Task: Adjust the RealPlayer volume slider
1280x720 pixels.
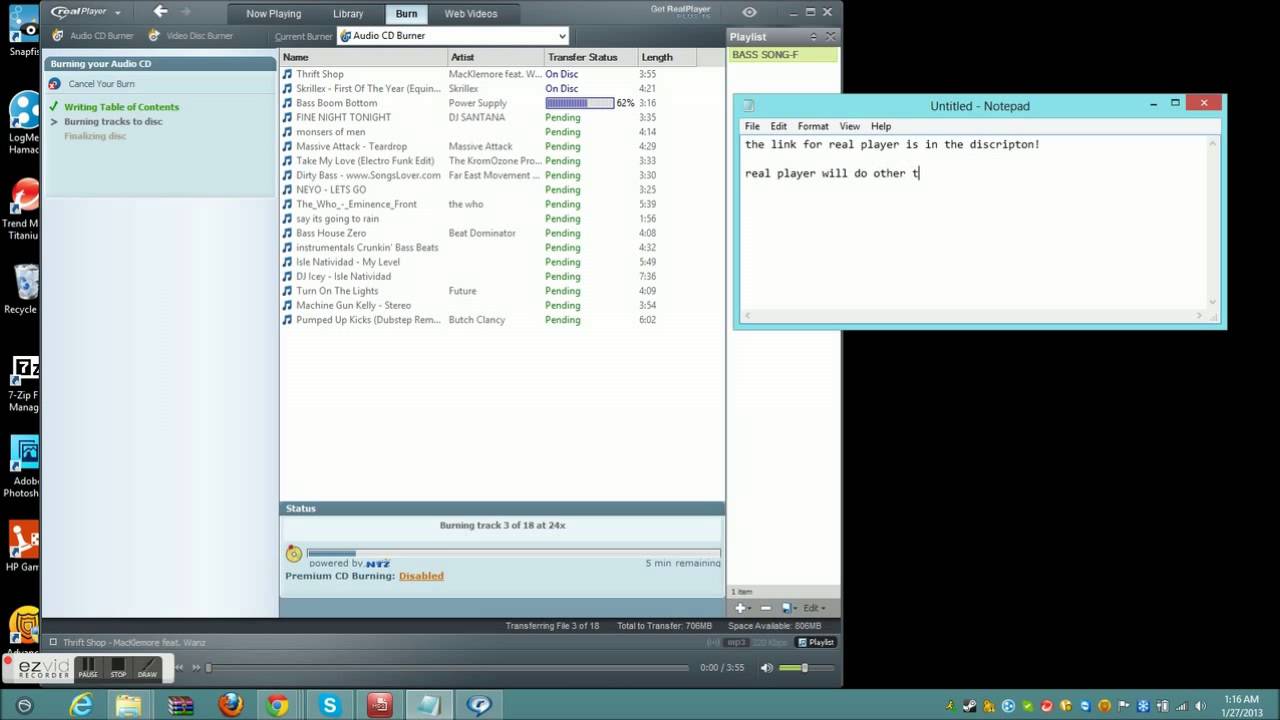Action: point(806,667)
